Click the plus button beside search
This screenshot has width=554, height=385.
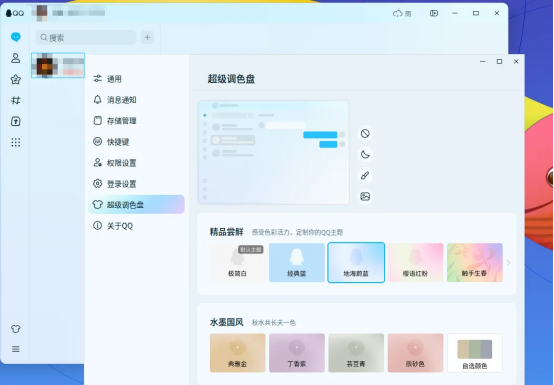tap(147, 37)
